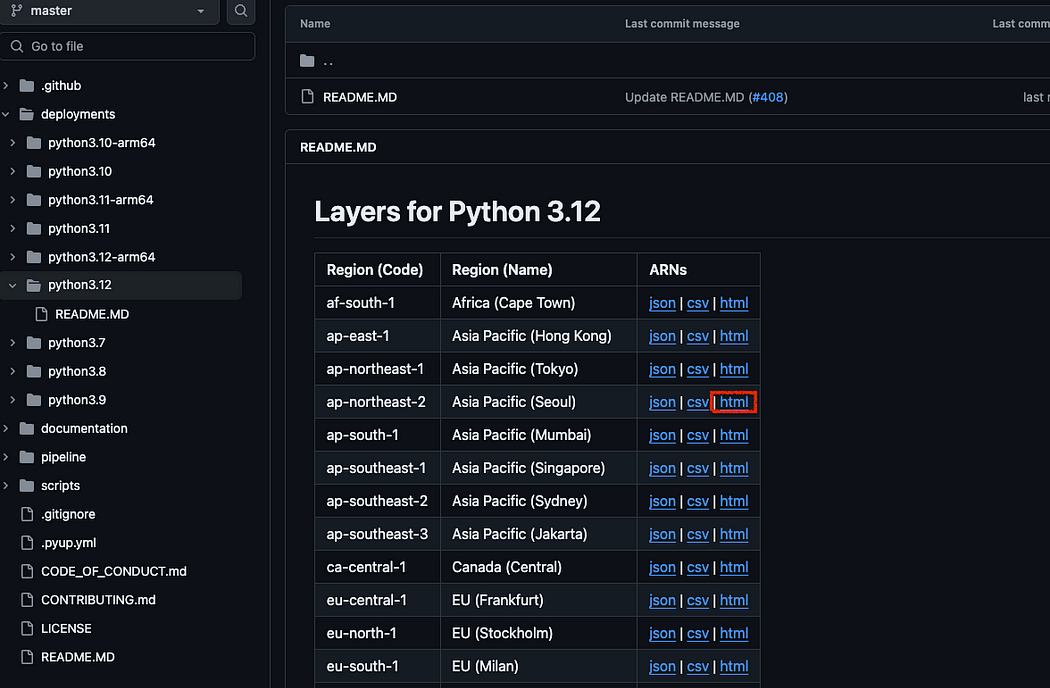The width and height of the screenshot is (1050, 688).
Task: Open csv link for ap-south-1 Mumbai
Action: click(x=698, y=435)
